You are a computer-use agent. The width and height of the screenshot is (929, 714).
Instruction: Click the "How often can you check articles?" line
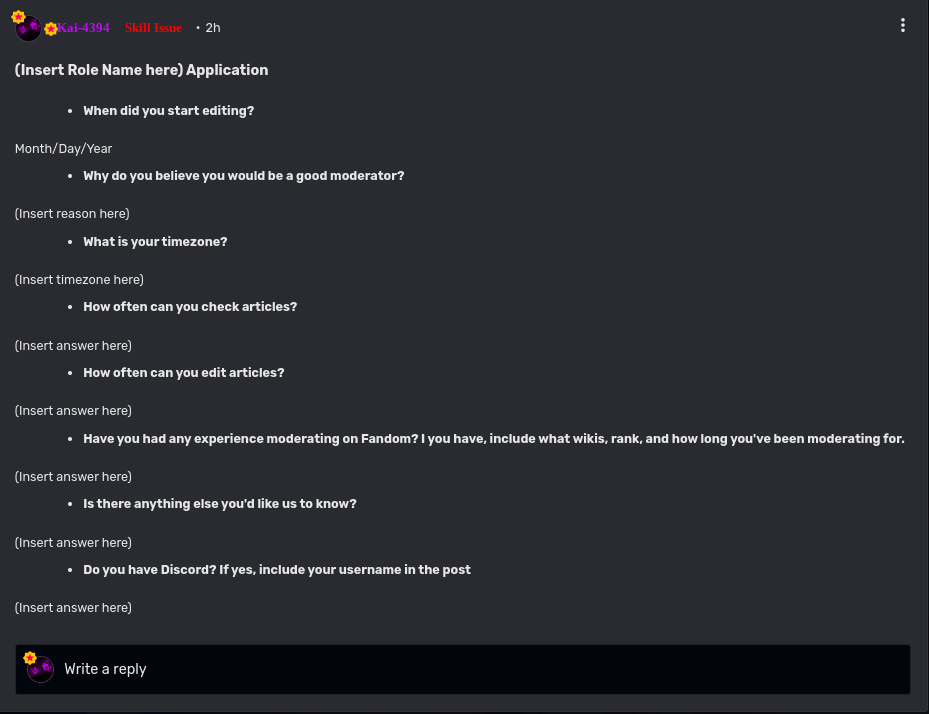click(x=190, y=307)
